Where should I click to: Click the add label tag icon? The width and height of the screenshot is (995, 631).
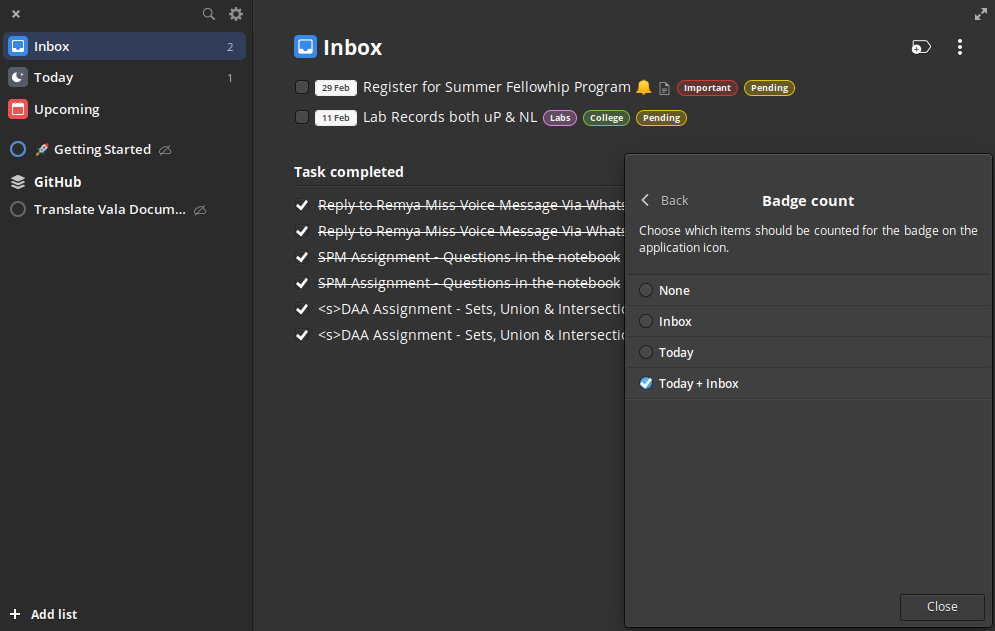pos(921,47)
